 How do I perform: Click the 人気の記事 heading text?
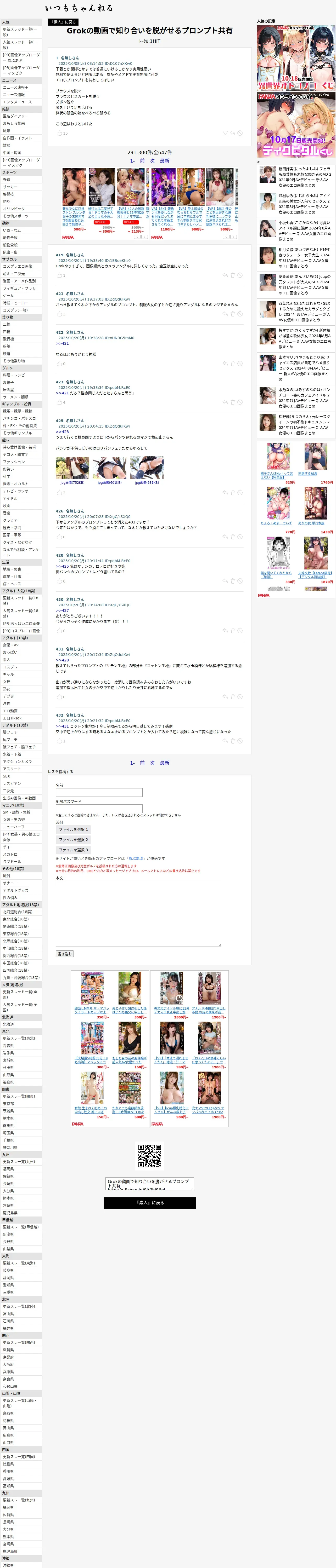266,21
